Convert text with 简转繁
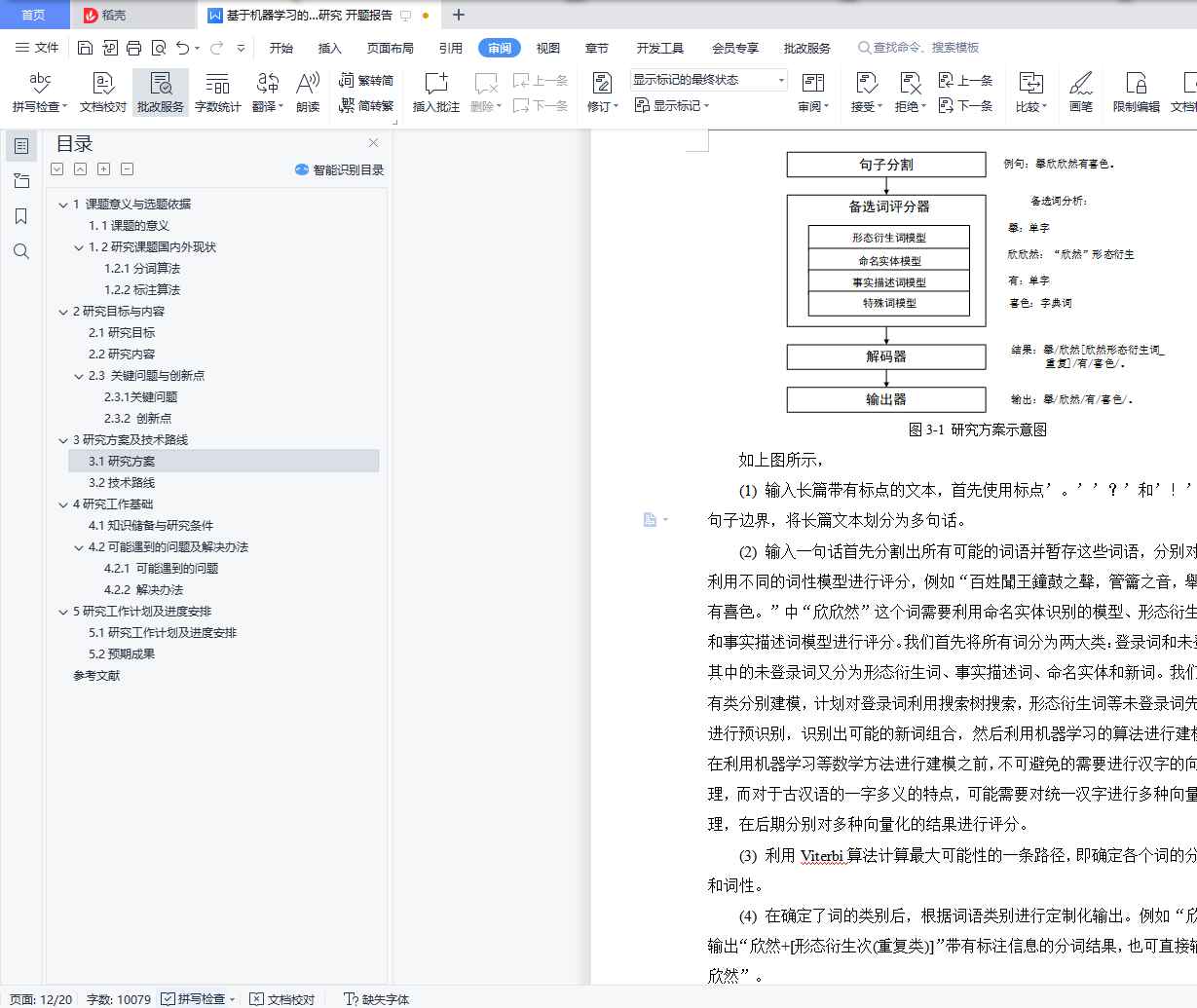 [366, 106]
